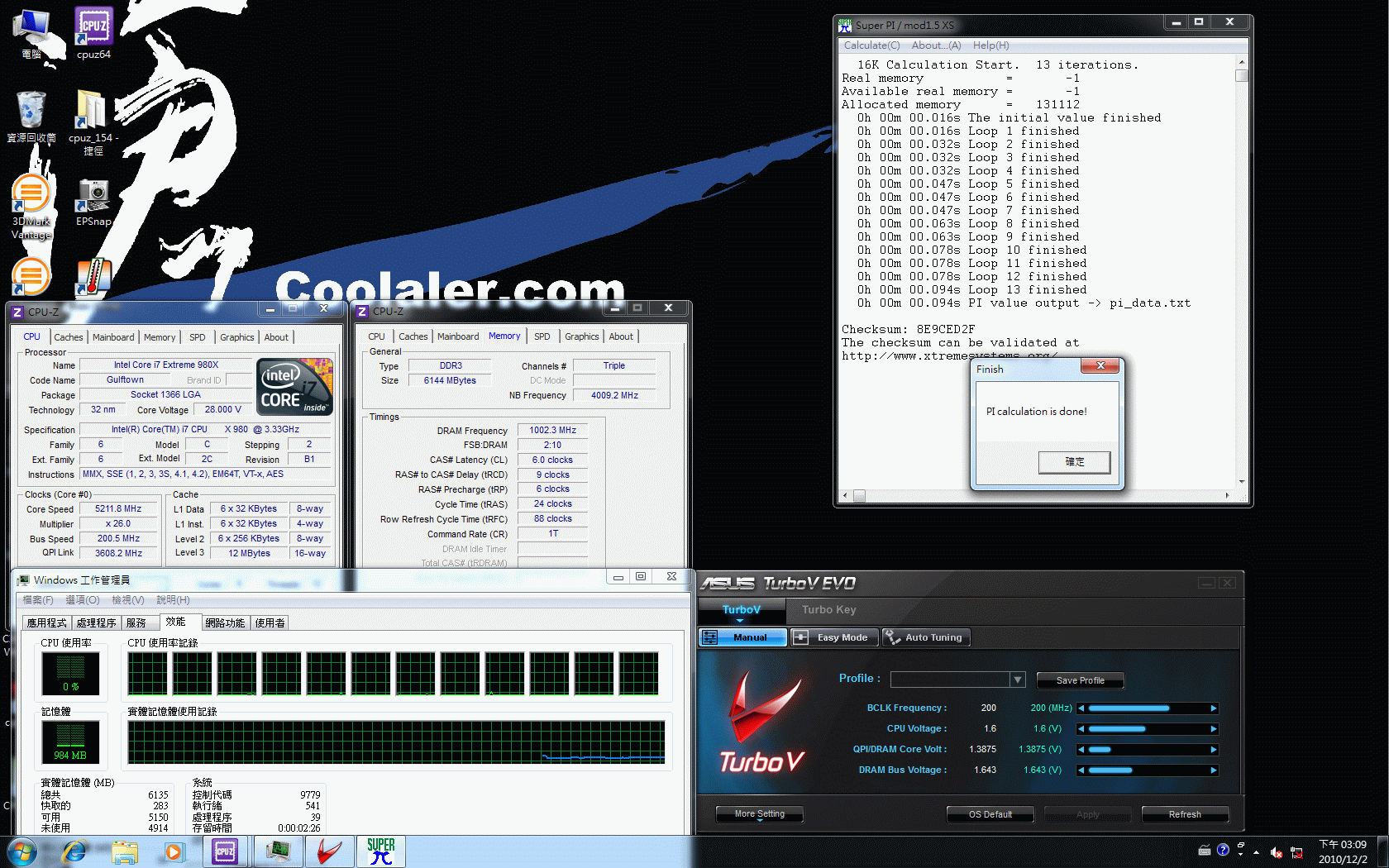Open the cpuz64 desktop shortcut

click(x=93, y=34)
